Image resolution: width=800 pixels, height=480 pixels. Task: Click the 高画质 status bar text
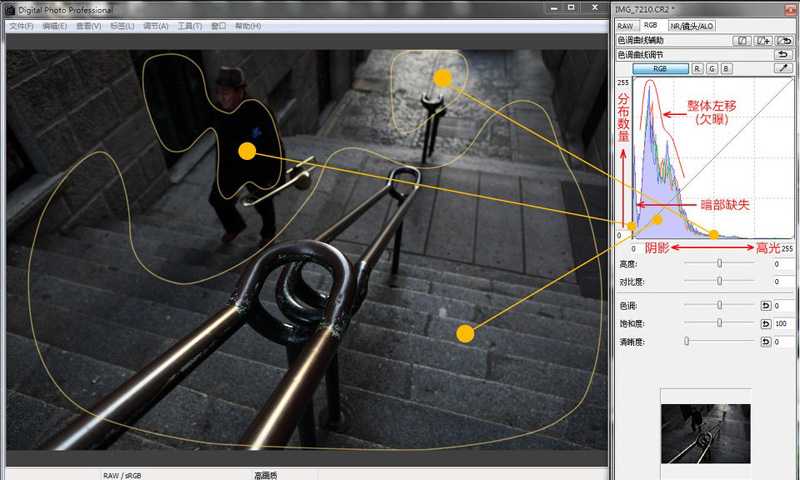[265, 475]
